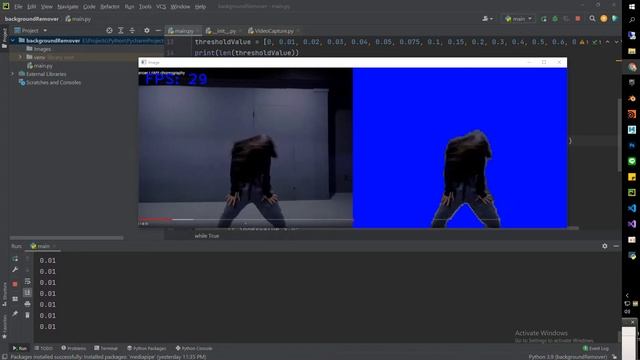
Task: Stop process with Run panel red square
Action: [15, 284]
